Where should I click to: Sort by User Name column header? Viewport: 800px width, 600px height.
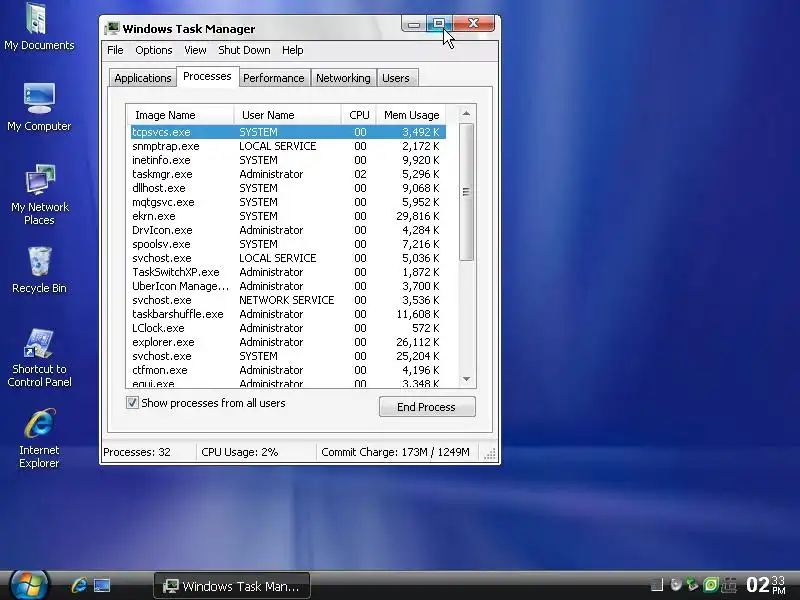288,115
